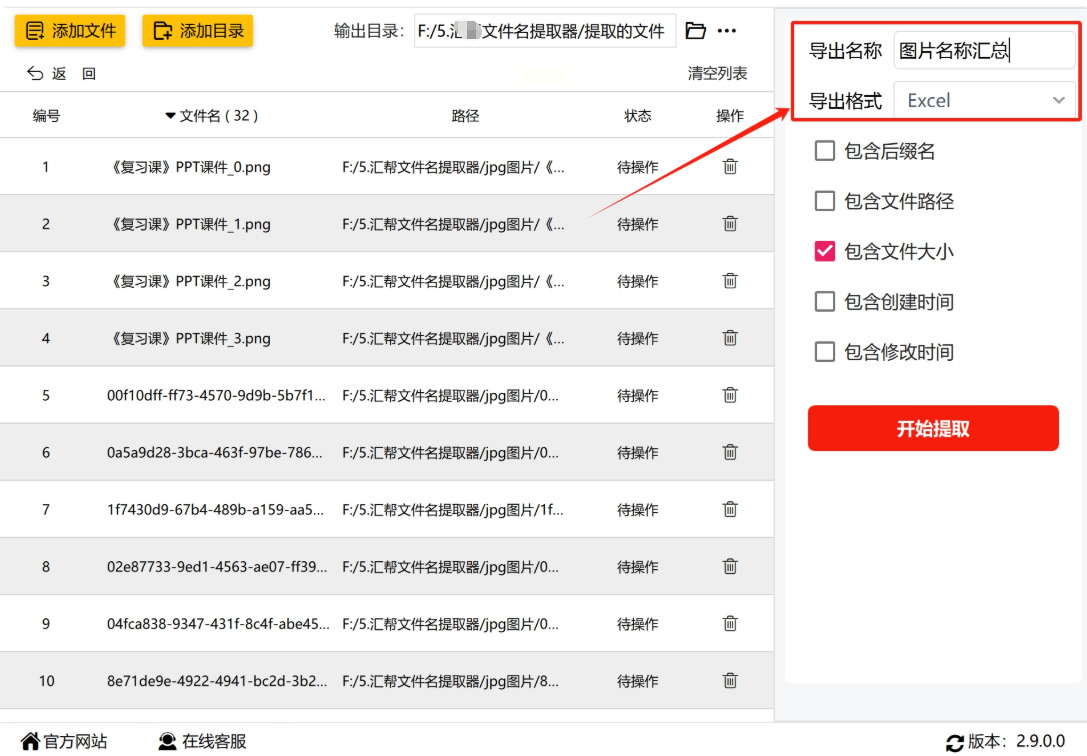This screenshot has height=756, width=1087.
Task: Enable the 包含后缀名 checkbox
Action: point(824,150)
